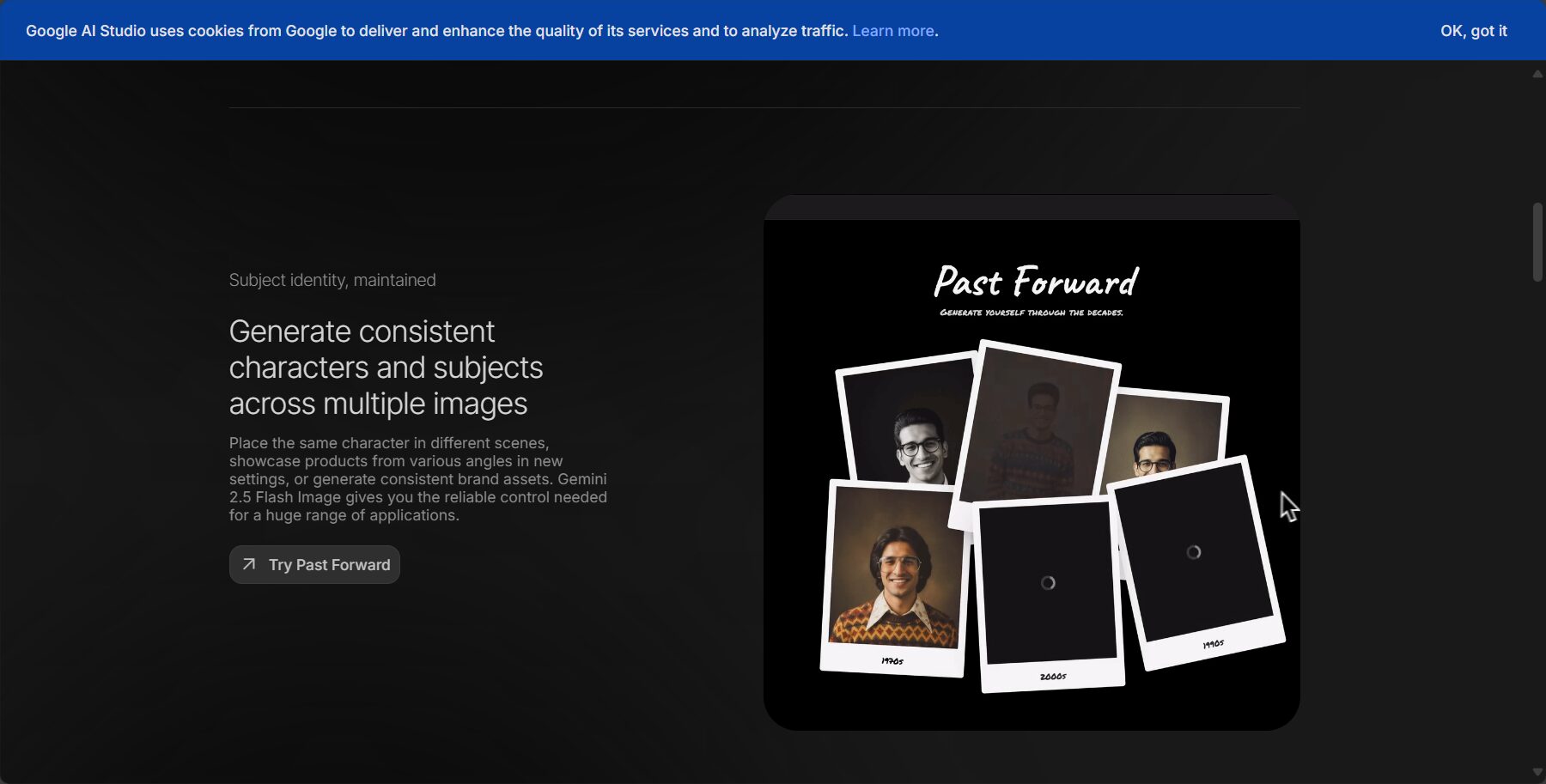Click the 'Generate consistent characters' heading

coord(386,368)
